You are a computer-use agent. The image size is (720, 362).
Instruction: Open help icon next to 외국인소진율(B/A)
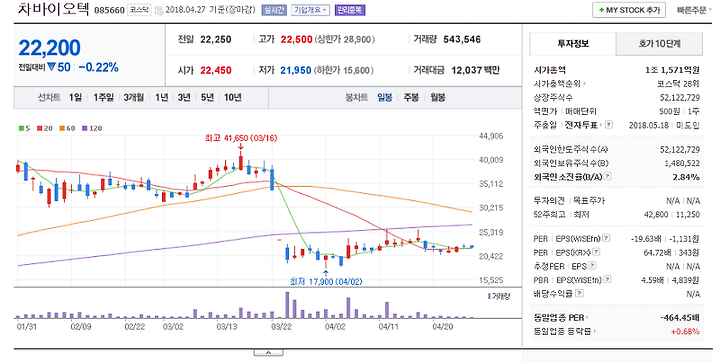point(608,176)
